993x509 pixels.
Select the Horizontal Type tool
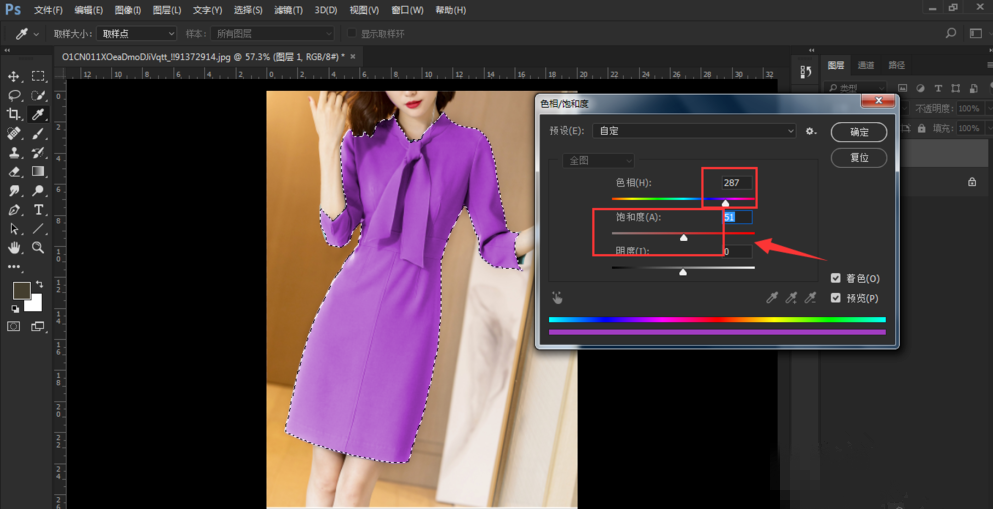point(39,210)
